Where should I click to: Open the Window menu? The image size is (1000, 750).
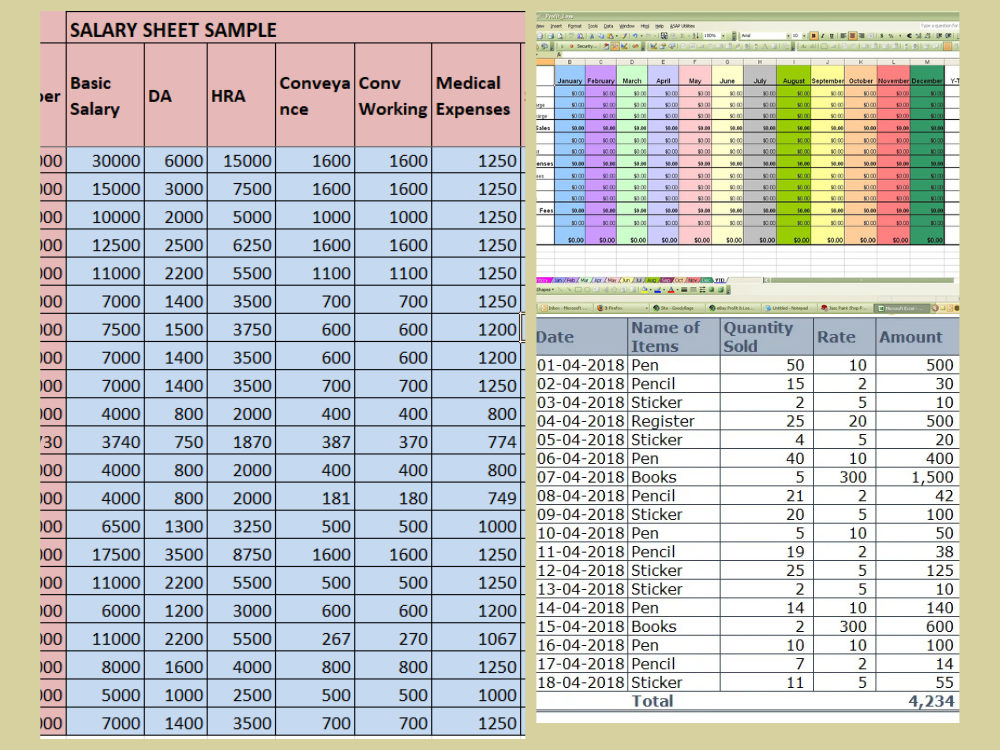point(627,26)
